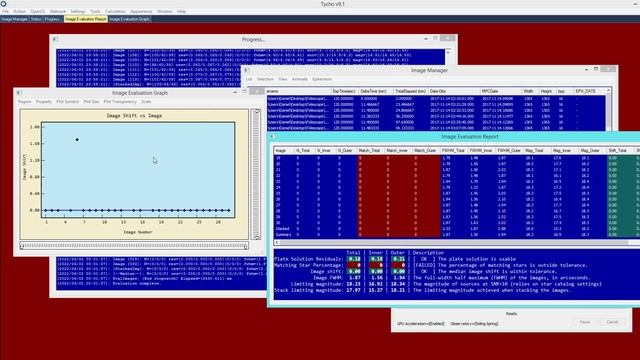Viewport: 640px width, 360px height.
Task: Click the Observatory status text
Action: point(474,324)
